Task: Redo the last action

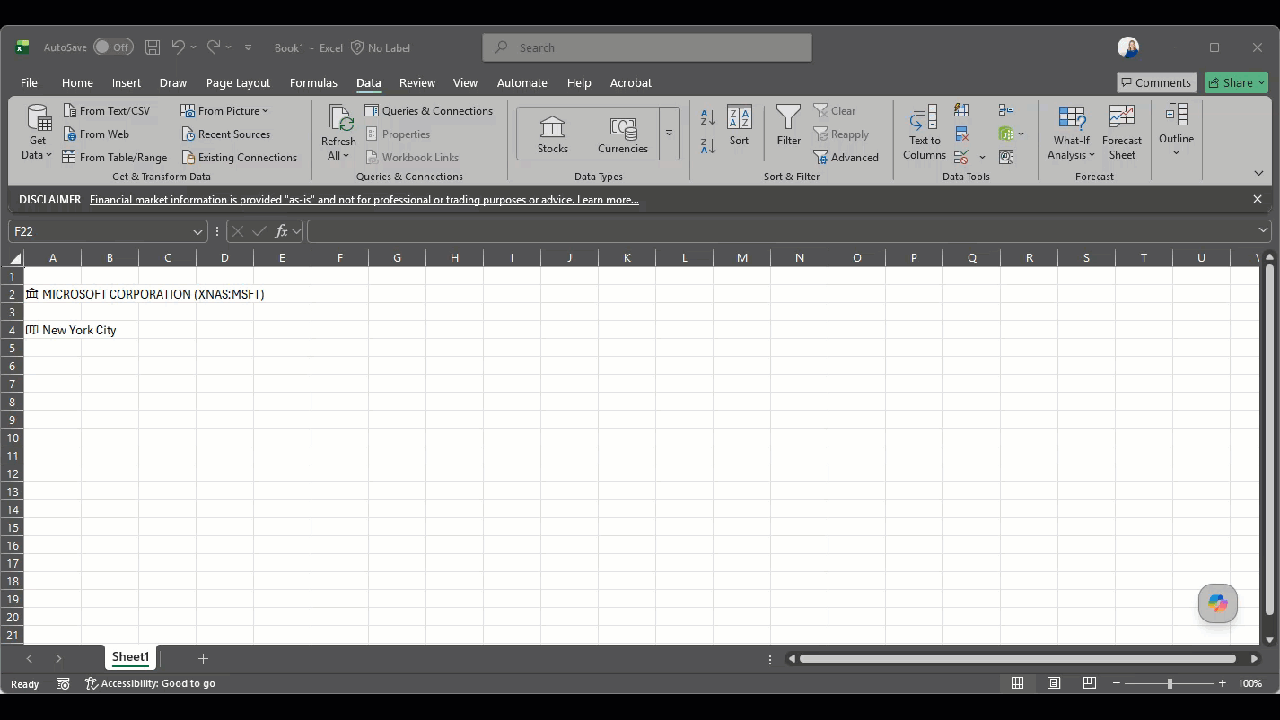Action: point(213,47)
